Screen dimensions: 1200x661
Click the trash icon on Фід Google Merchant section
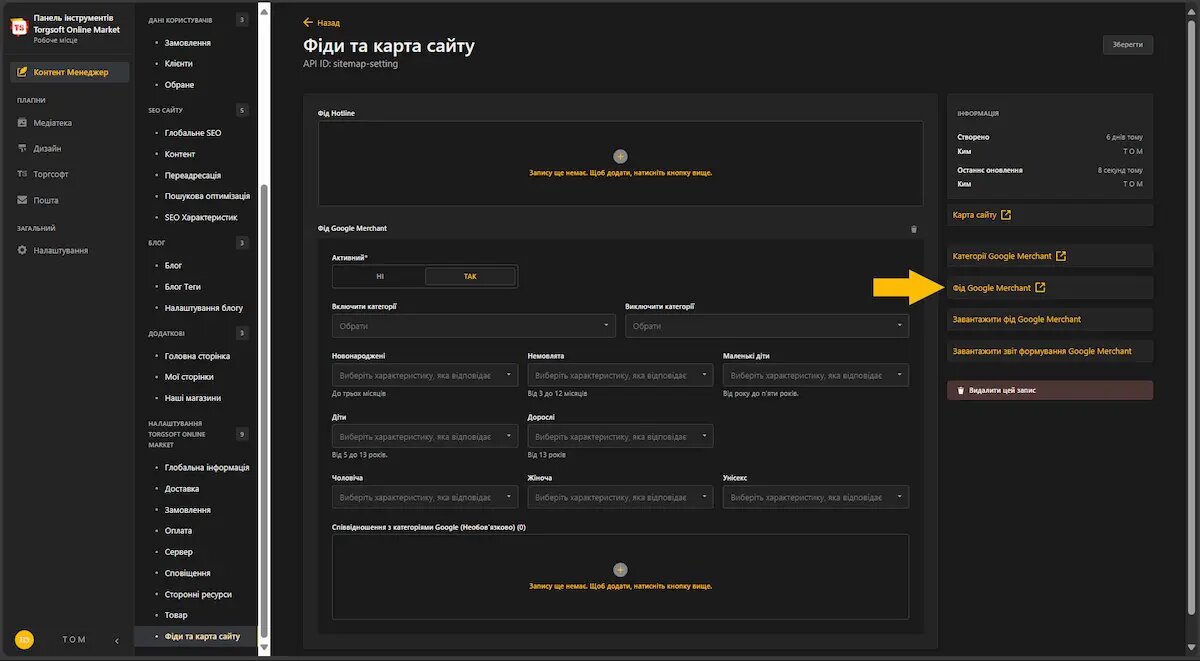pyautogui.click(x=912, y=228)
